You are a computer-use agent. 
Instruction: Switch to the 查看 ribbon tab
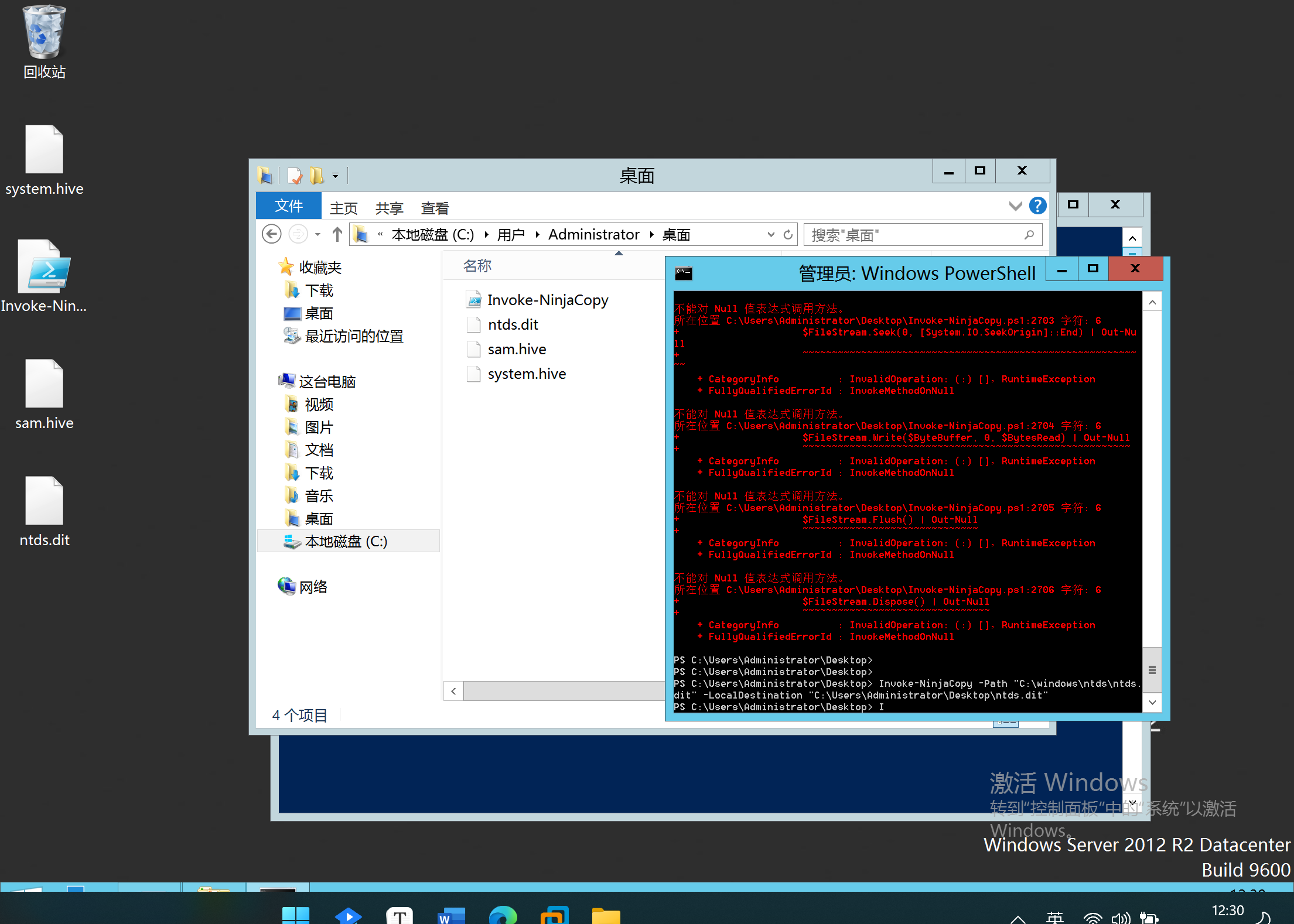pyautogui.click(x=435, y=208)
